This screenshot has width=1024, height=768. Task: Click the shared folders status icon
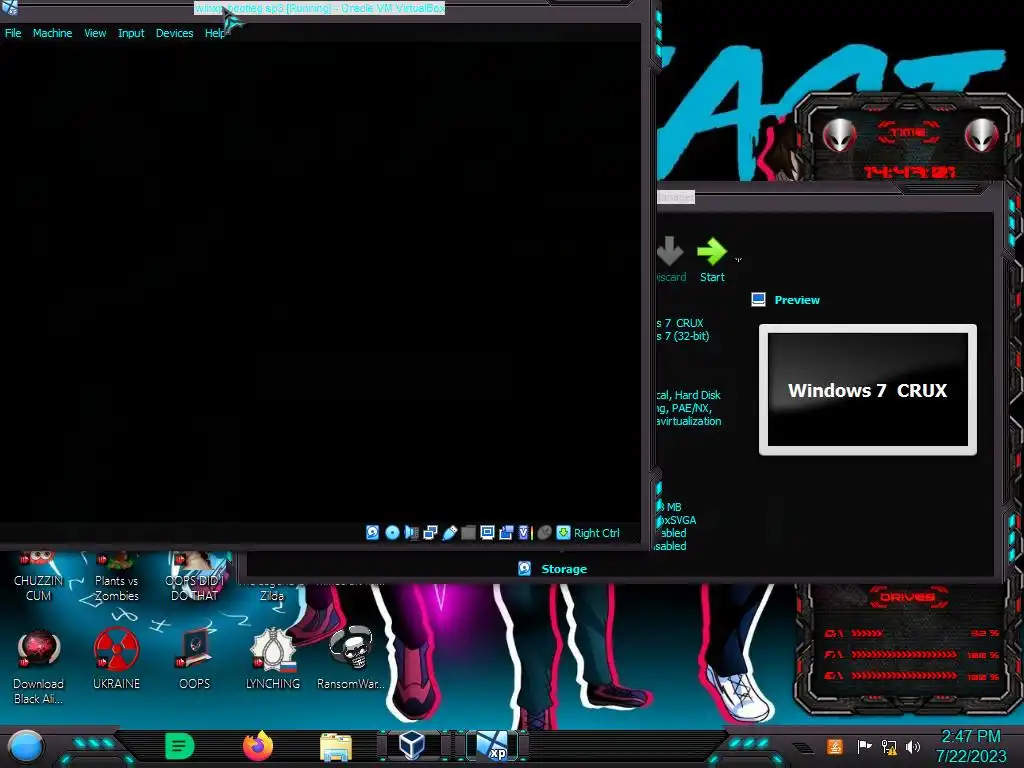point(468,533)
